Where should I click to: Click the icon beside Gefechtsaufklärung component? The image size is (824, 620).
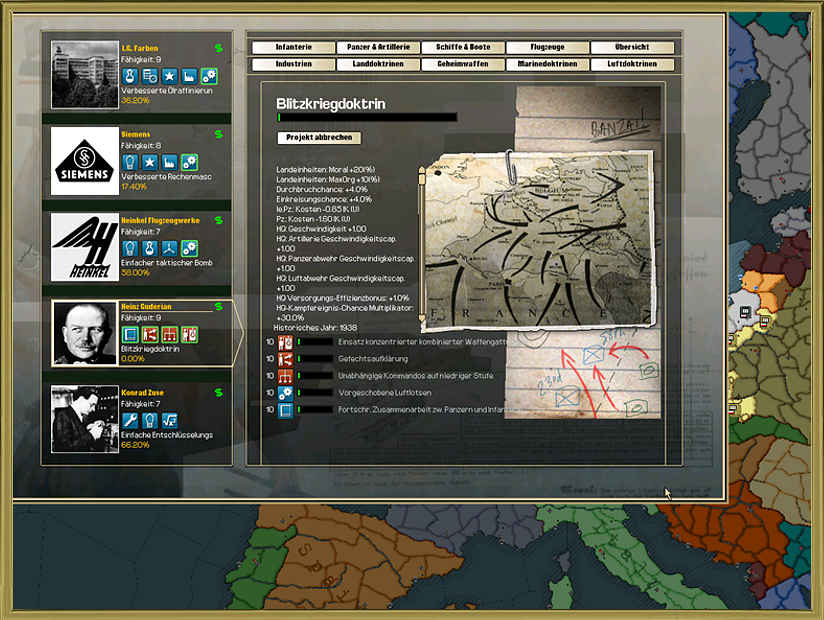click(x=285, y=359)
